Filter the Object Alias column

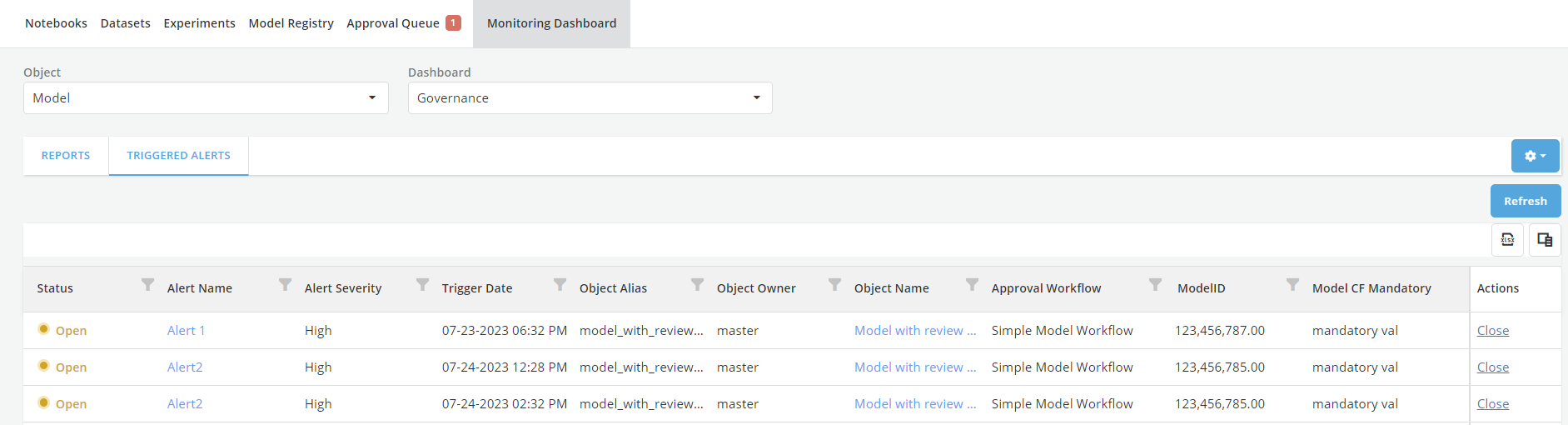click(x=697, y=285)
